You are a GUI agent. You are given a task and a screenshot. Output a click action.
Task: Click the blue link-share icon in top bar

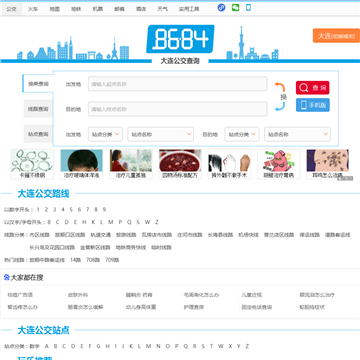pos(221,8)
